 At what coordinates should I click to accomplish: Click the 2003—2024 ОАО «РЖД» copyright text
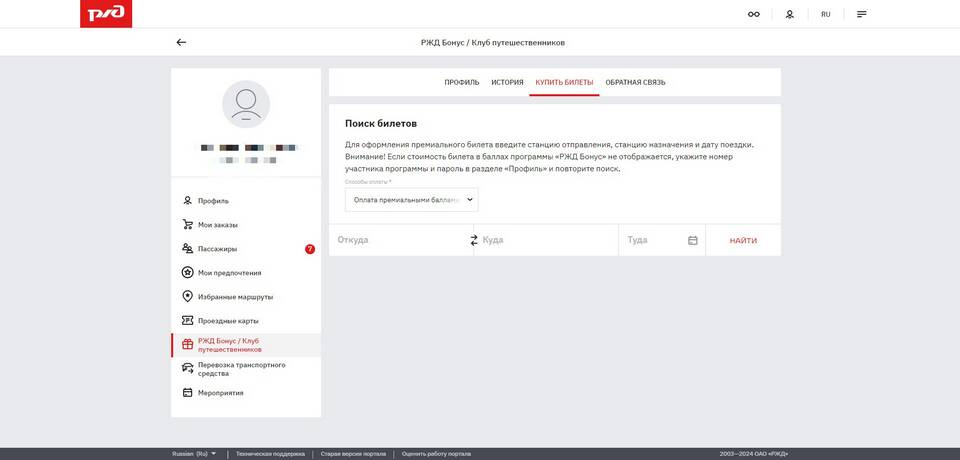754,454
